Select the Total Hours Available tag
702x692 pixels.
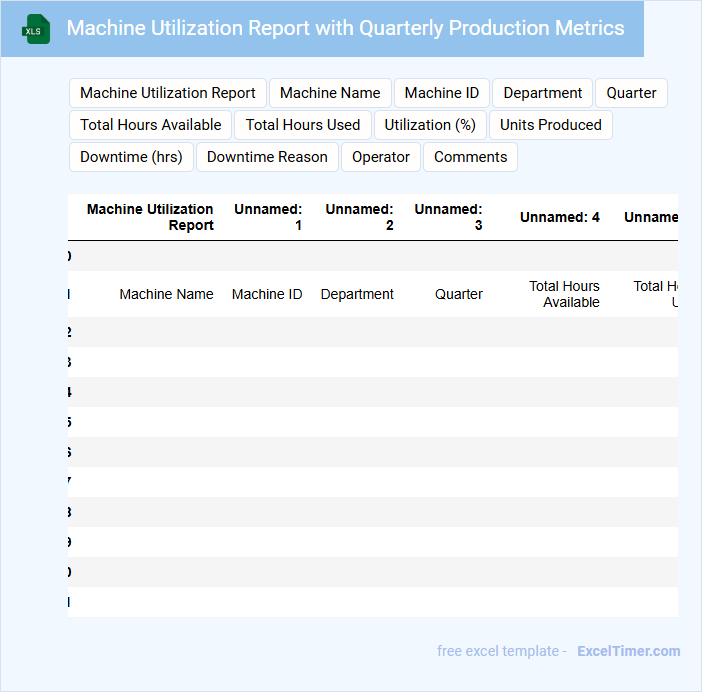click(x=151, y=125)
